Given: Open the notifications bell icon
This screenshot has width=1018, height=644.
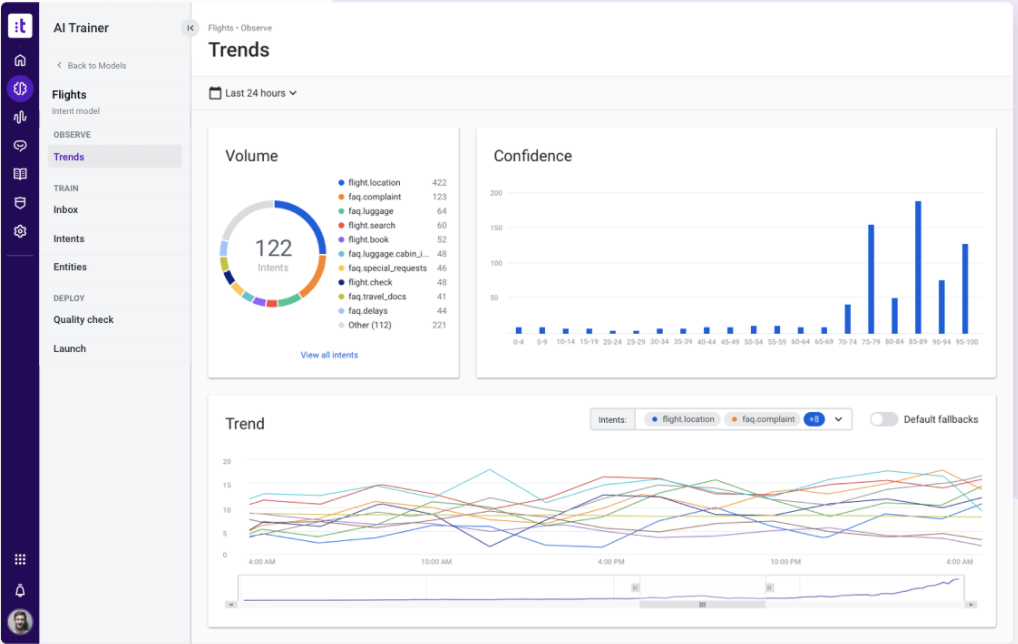Looking at the screenshot, I should pyautogui.click(x=20, y=590).
